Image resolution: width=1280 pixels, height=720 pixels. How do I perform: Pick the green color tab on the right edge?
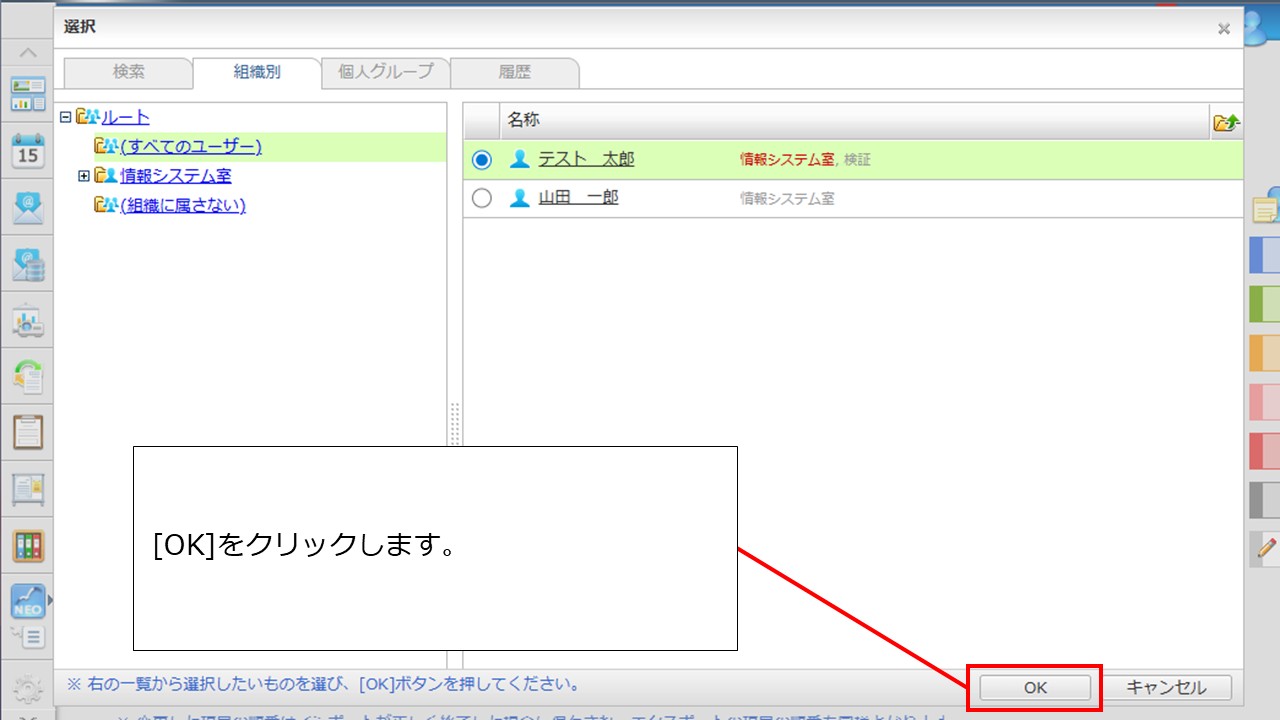1265,304
